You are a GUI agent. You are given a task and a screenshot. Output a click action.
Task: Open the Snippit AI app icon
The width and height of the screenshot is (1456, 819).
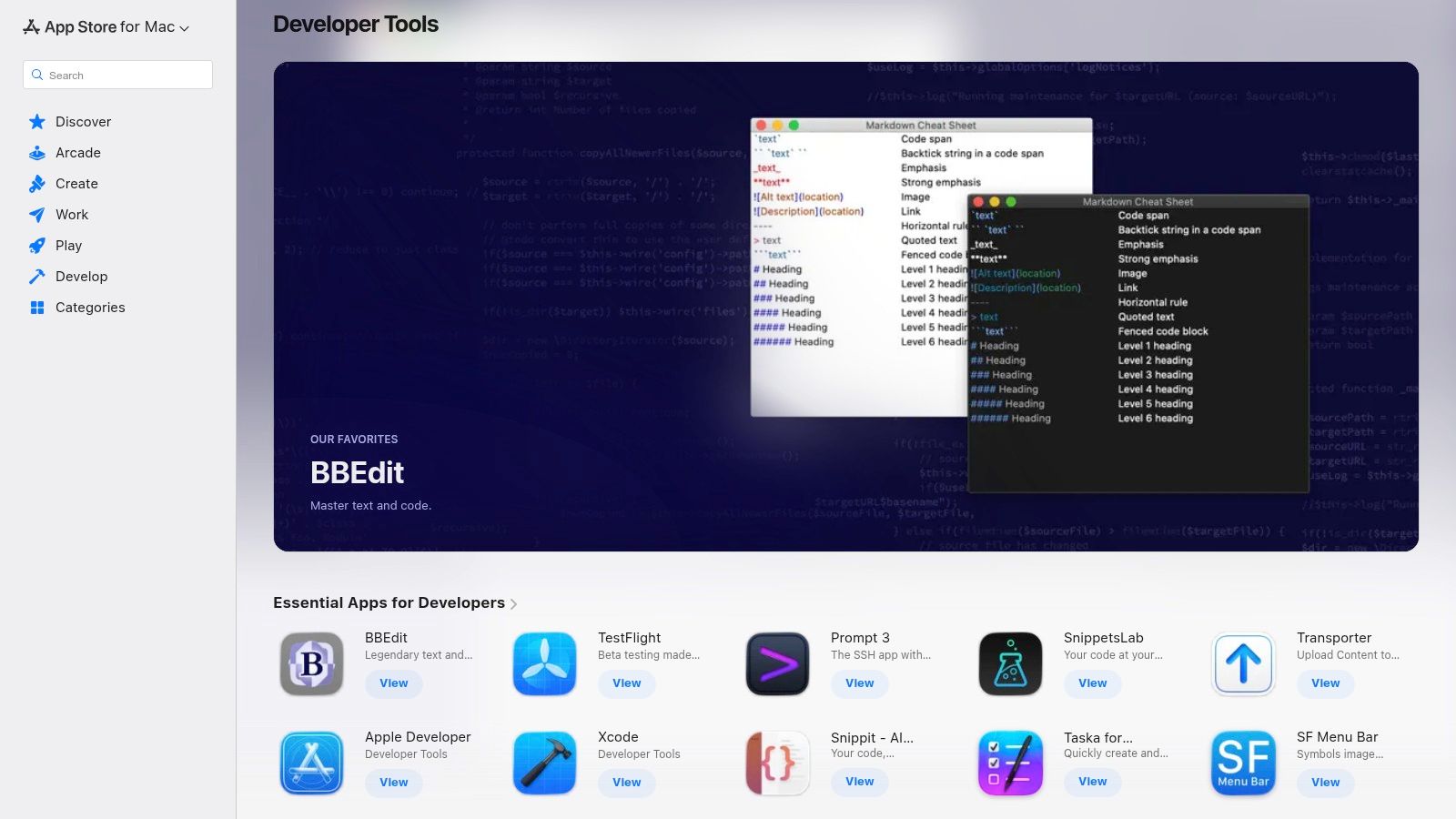point(777,763)
